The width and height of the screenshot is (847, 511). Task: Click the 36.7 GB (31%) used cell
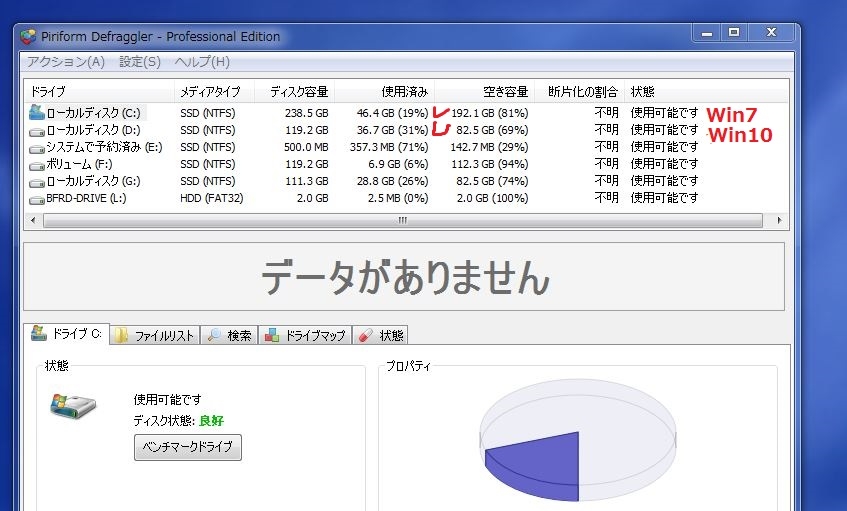pos(392,130)
